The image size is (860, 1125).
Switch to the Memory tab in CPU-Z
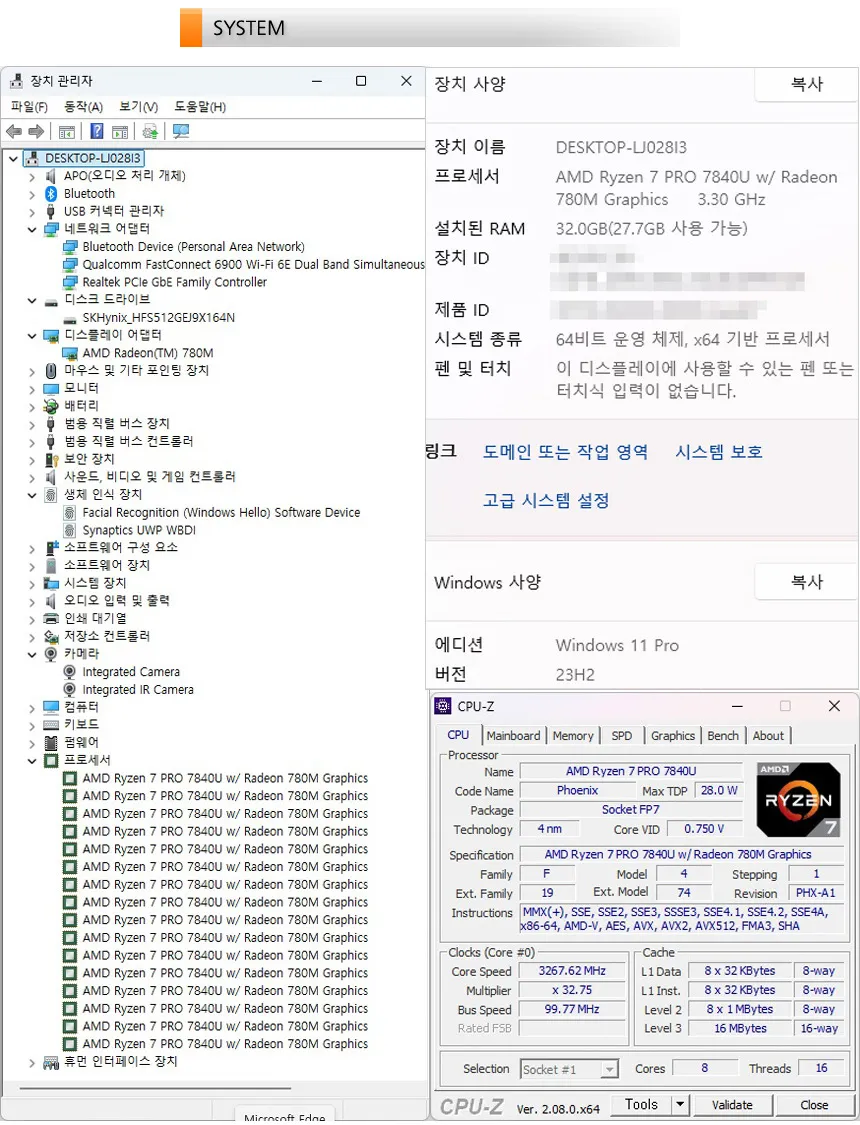[573, 736]
